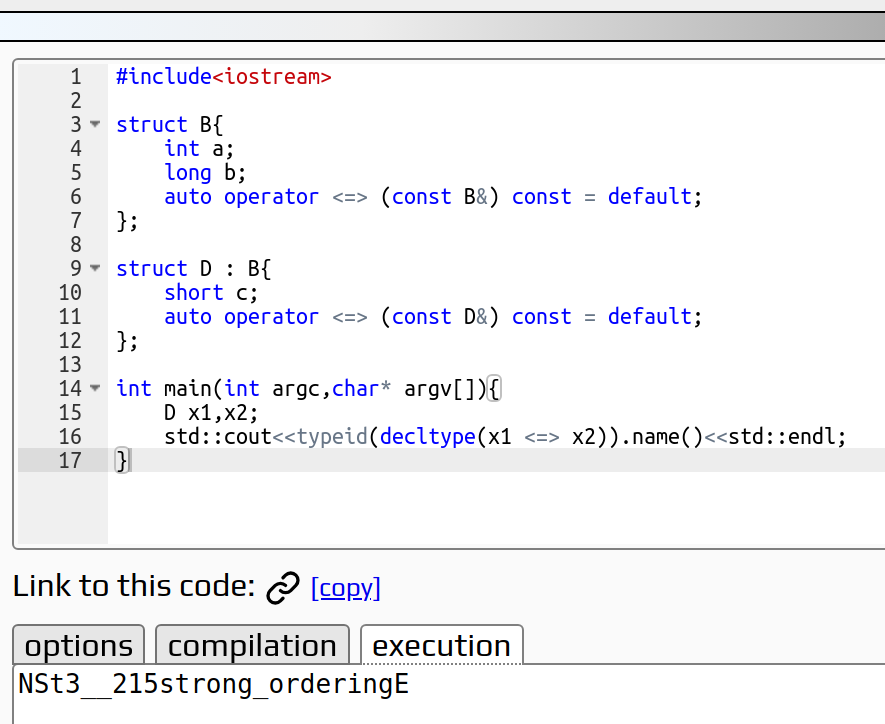The image size is (885, 724).
Task: Click 'int a;' on line 4
Action: 199,148
